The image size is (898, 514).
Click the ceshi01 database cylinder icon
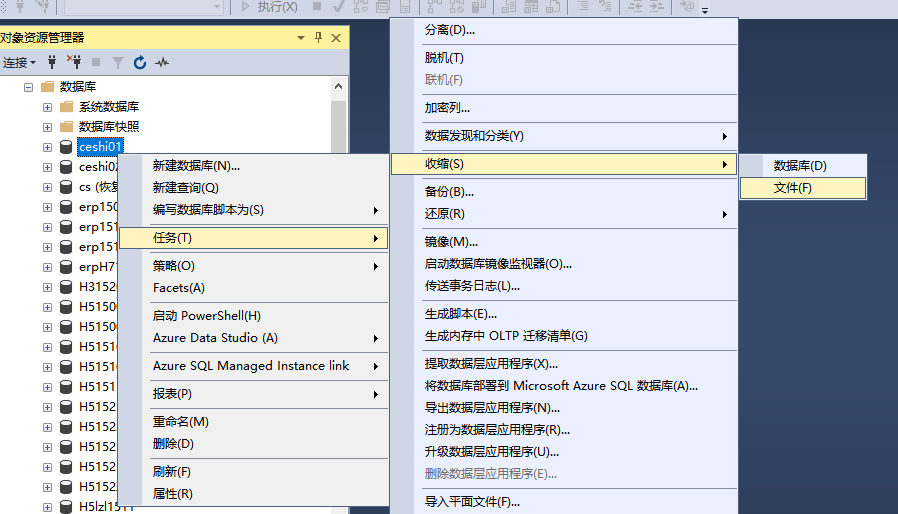pos(67,147)
